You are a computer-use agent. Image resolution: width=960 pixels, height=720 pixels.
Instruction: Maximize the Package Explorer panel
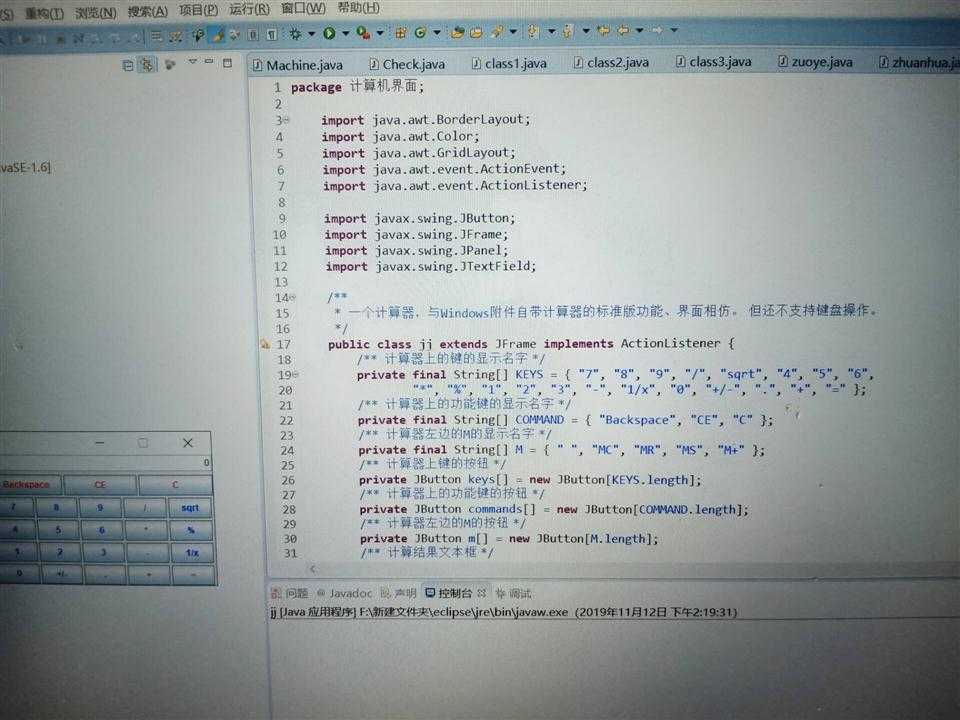[227, 62]
